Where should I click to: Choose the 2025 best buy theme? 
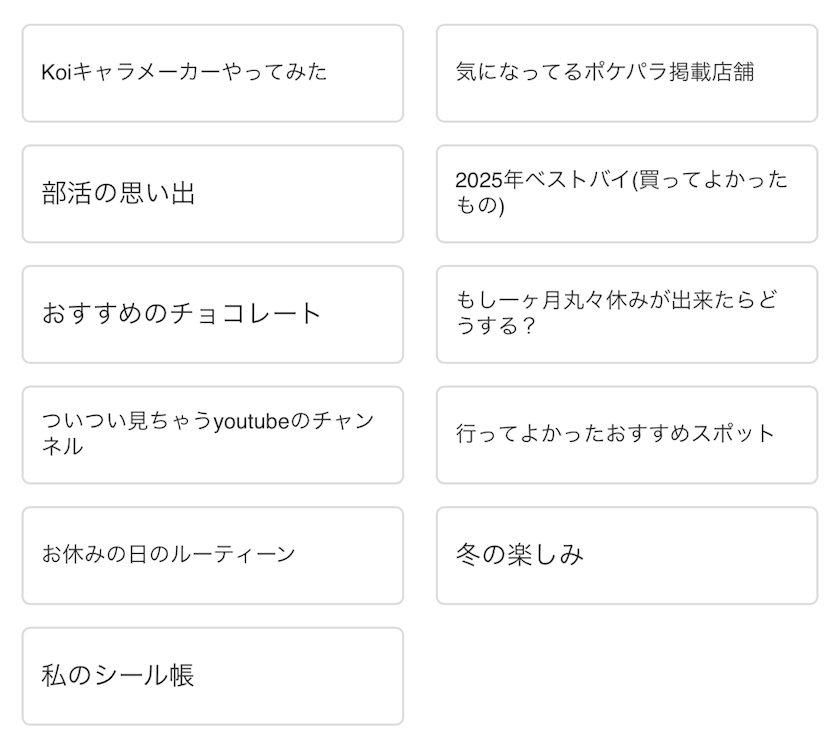click(626, 194)
